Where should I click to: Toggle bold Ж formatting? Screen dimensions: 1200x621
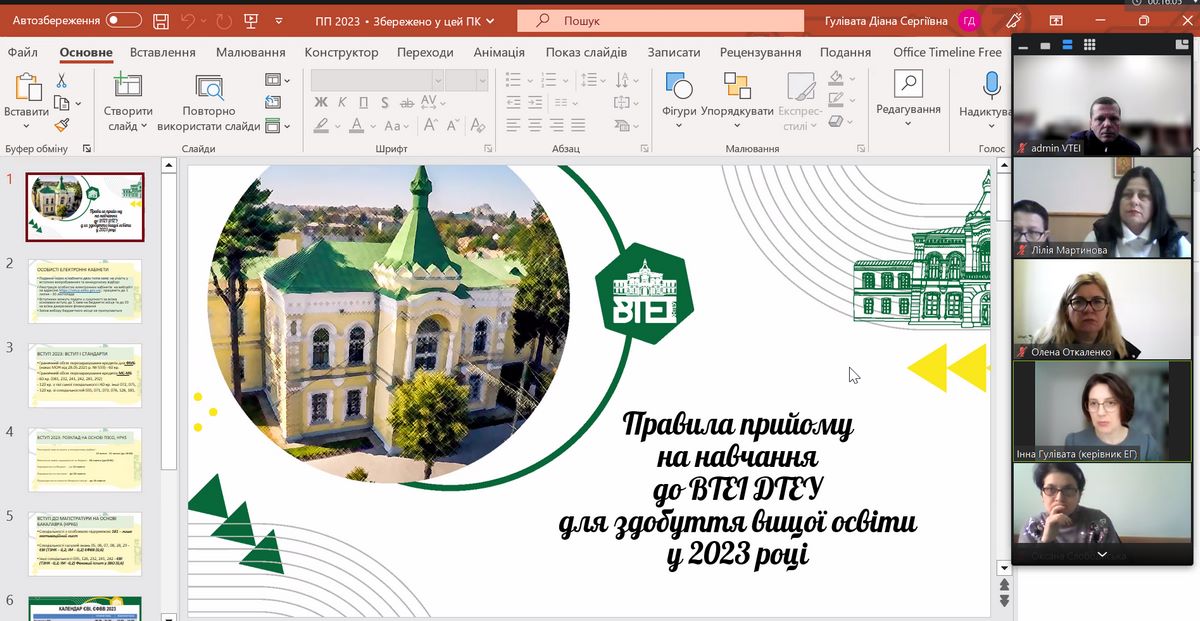click(x=321, y=102)
